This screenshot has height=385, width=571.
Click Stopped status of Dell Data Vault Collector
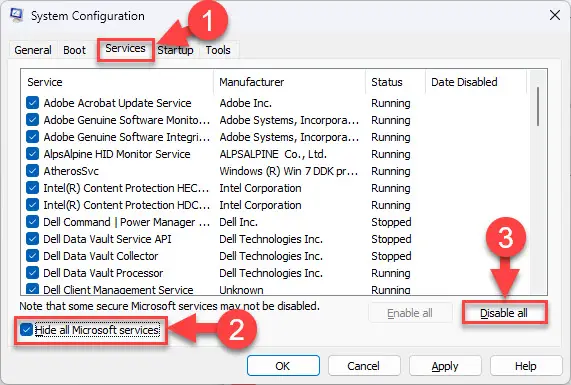click(391, 256)
